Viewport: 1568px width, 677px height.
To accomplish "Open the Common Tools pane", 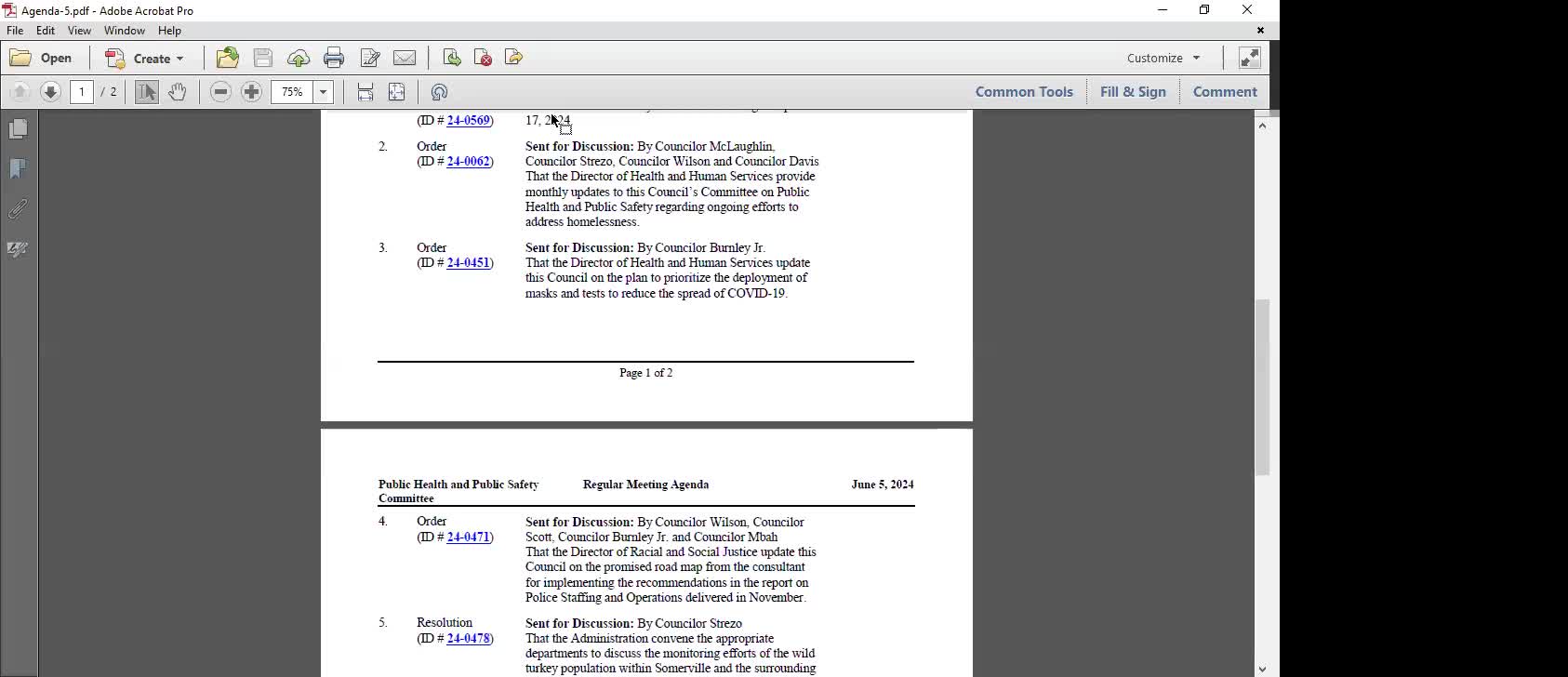I will (x=1024, y=91).
